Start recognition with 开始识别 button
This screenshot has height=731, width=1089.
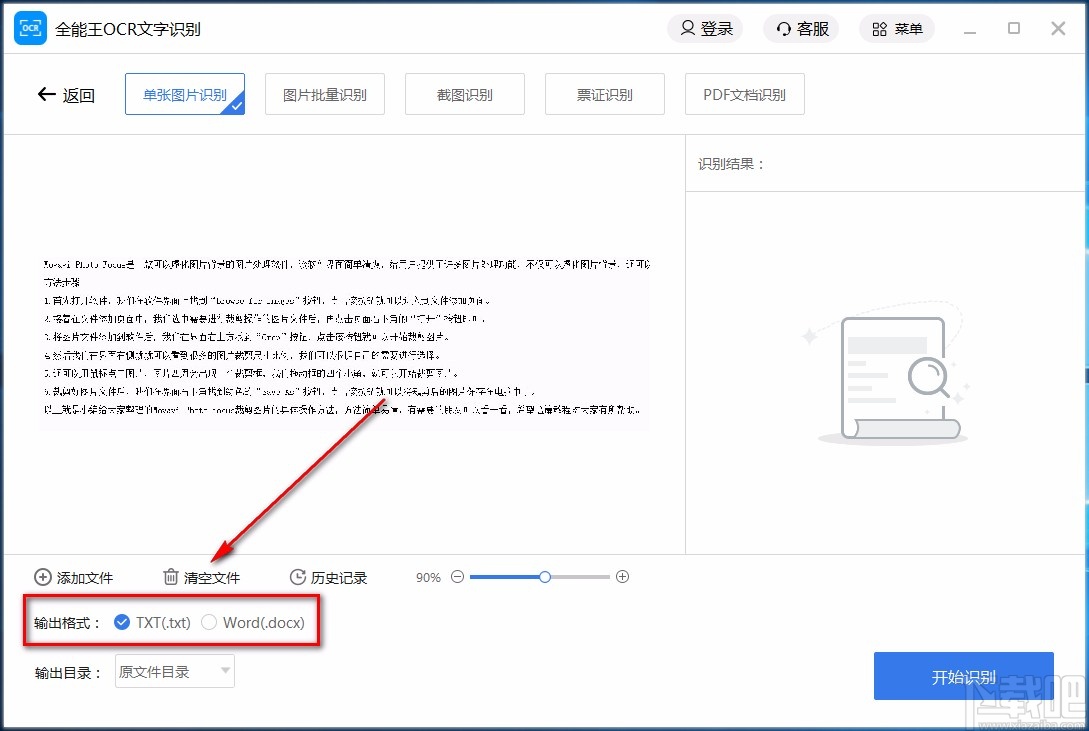pyautogui.click(x=964, y=676)
